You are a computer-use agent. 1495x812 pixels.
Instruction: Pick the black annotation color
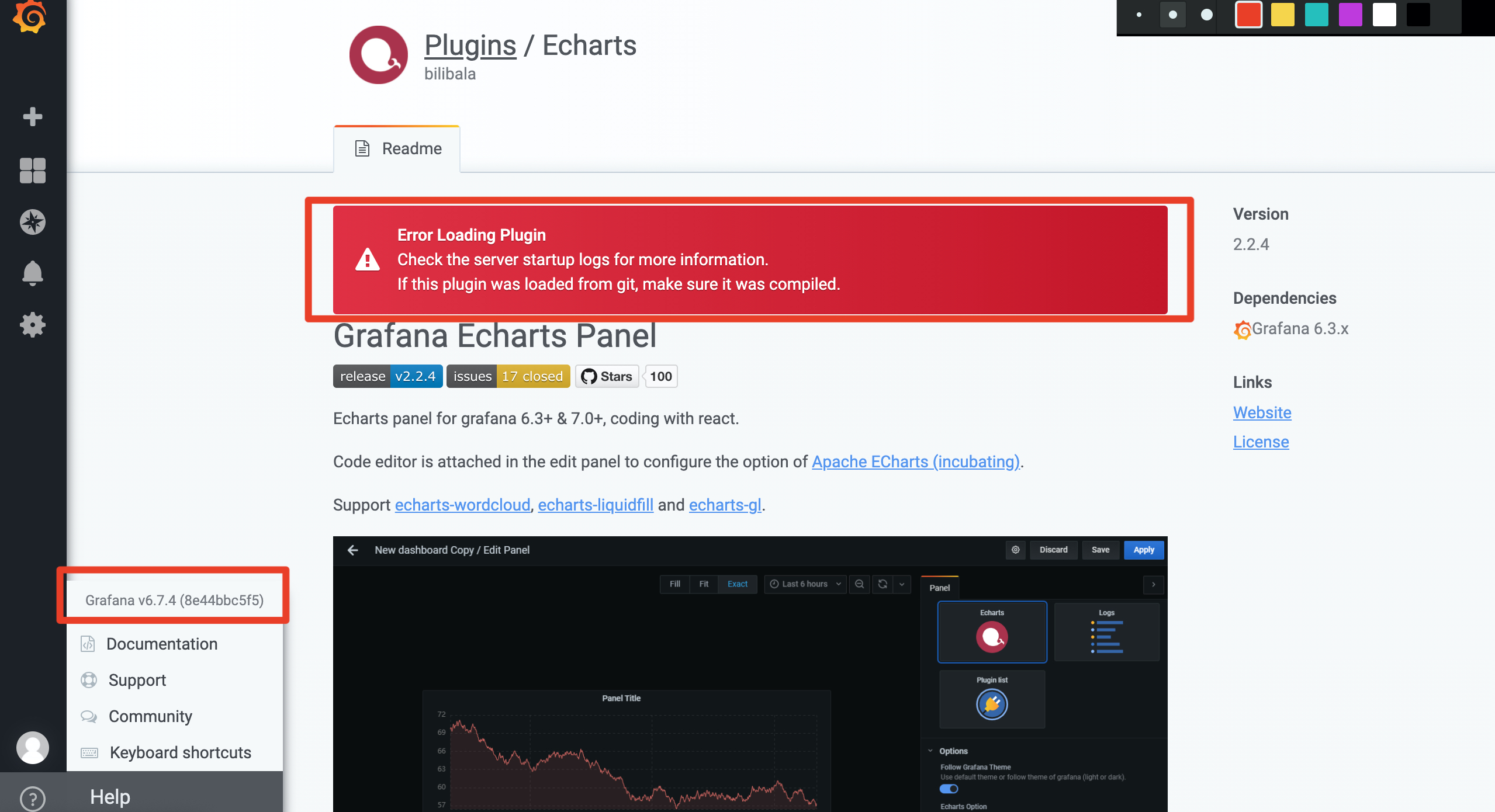coord(1418,15)
